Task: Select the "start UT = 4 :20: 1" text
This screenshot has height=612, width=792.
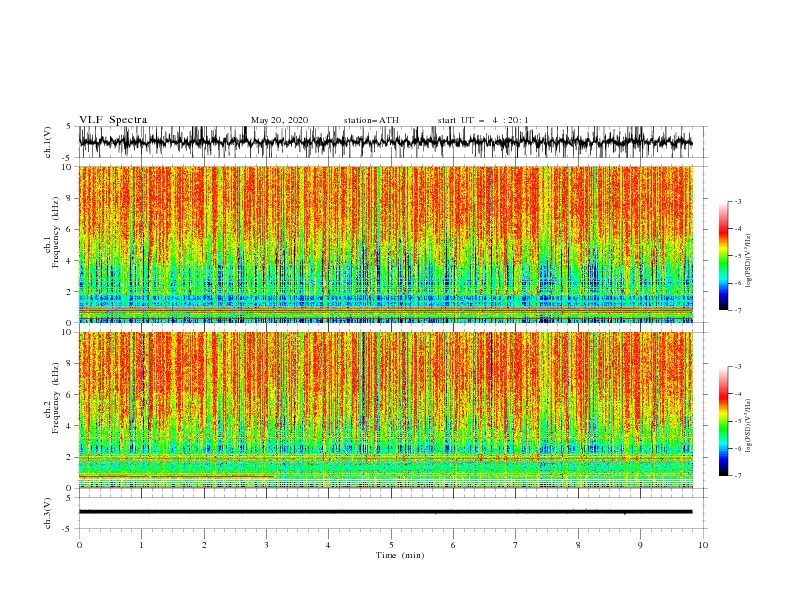Action: click(483, 120)
